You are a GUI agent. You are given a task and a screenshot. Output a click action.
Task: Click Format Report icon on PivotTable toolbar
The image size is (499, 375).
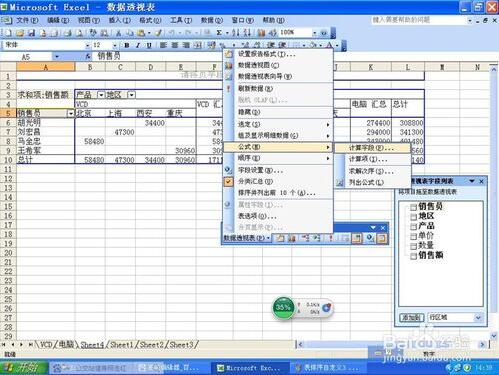point(280,238)
